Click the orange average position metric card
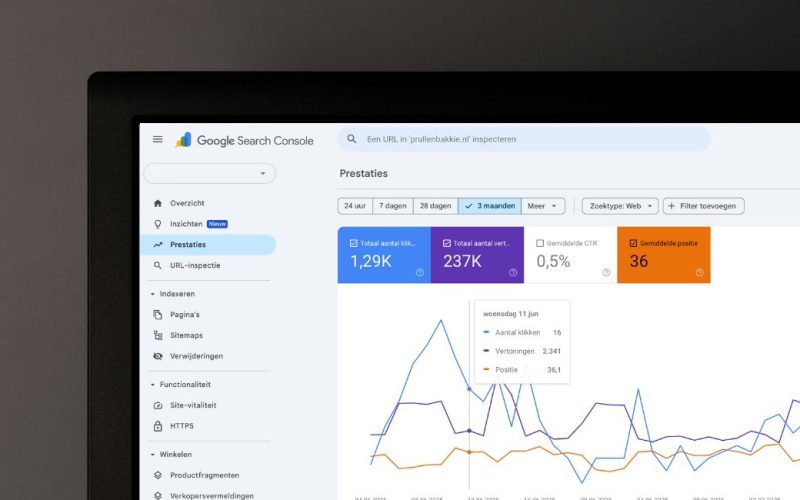800x500 pixels. (x=664, y=255)
